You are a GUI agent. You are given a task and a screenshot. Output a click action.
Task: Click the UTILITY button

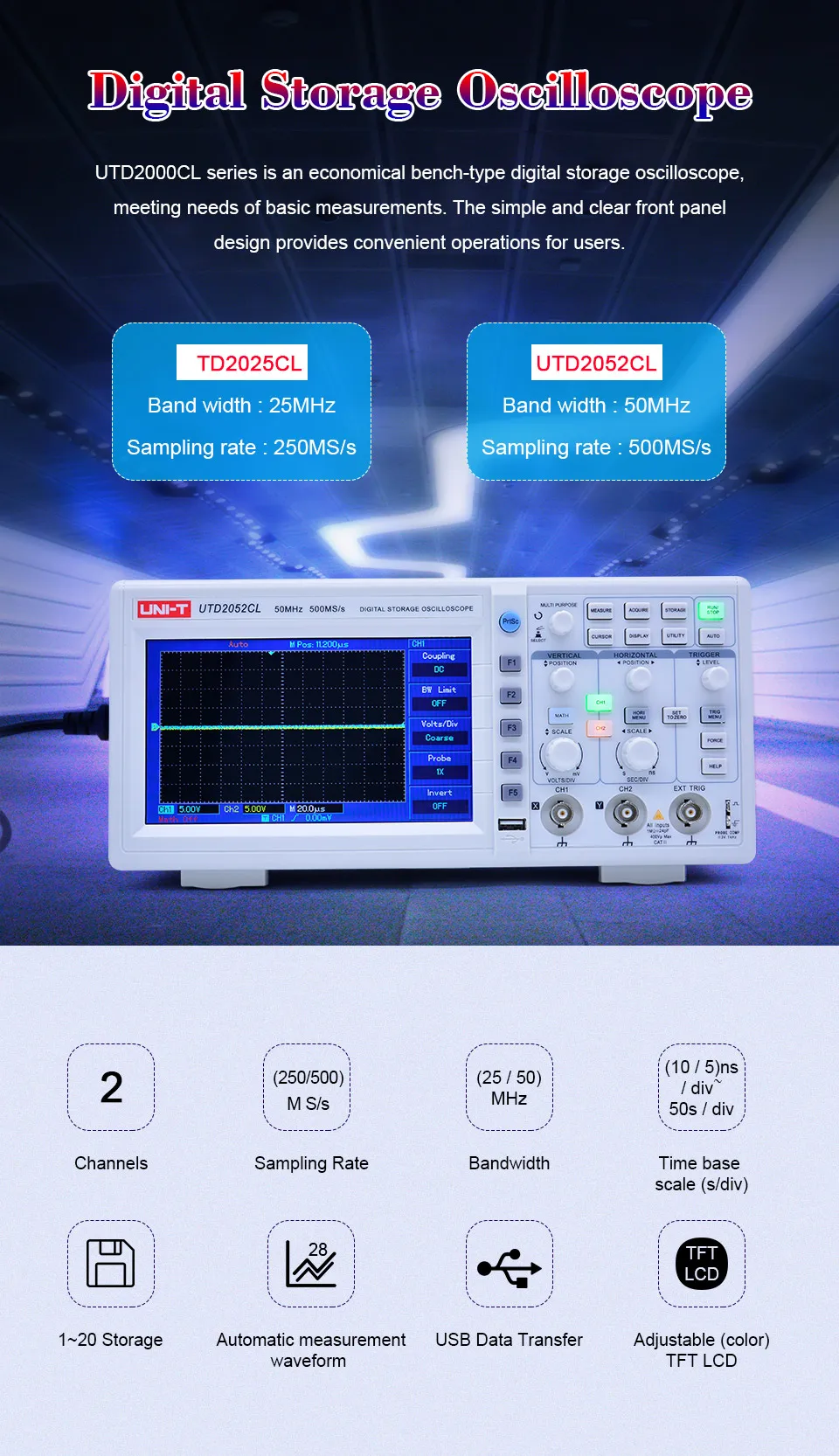676,635
